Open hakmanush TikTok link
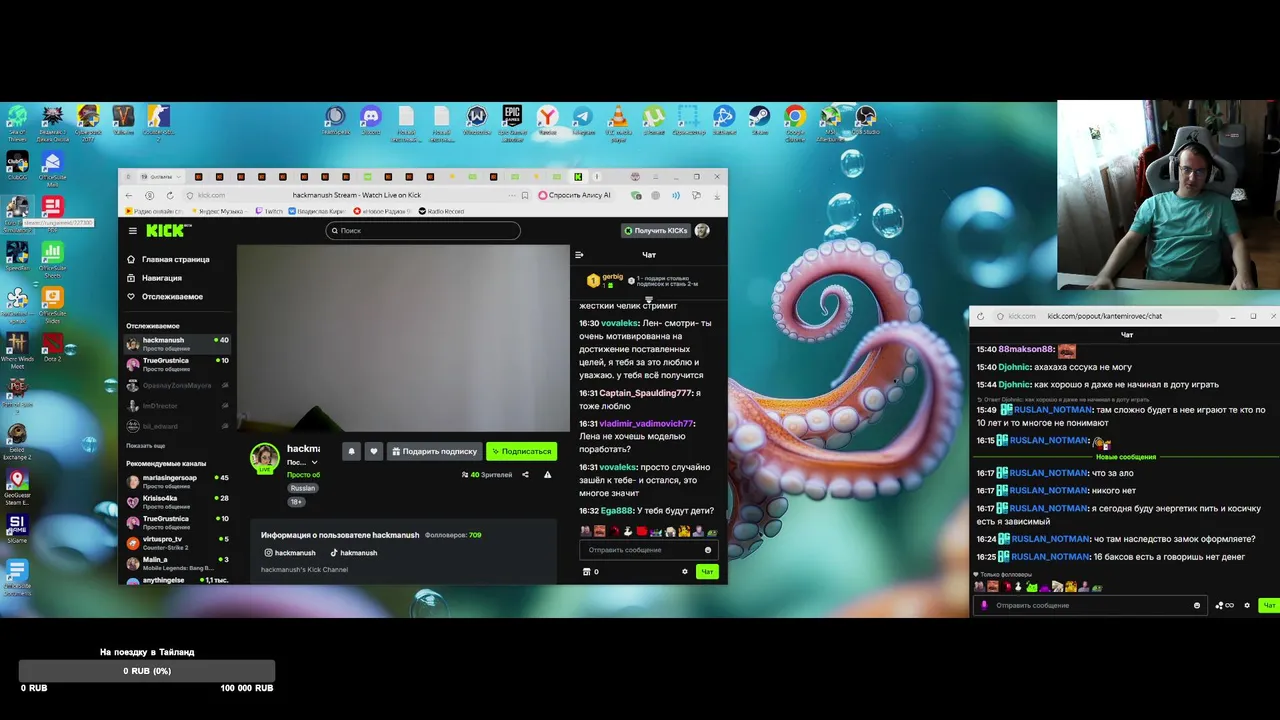Image resolution: width=1280 pixels, height=720 pixels. [x=354, y=553]
